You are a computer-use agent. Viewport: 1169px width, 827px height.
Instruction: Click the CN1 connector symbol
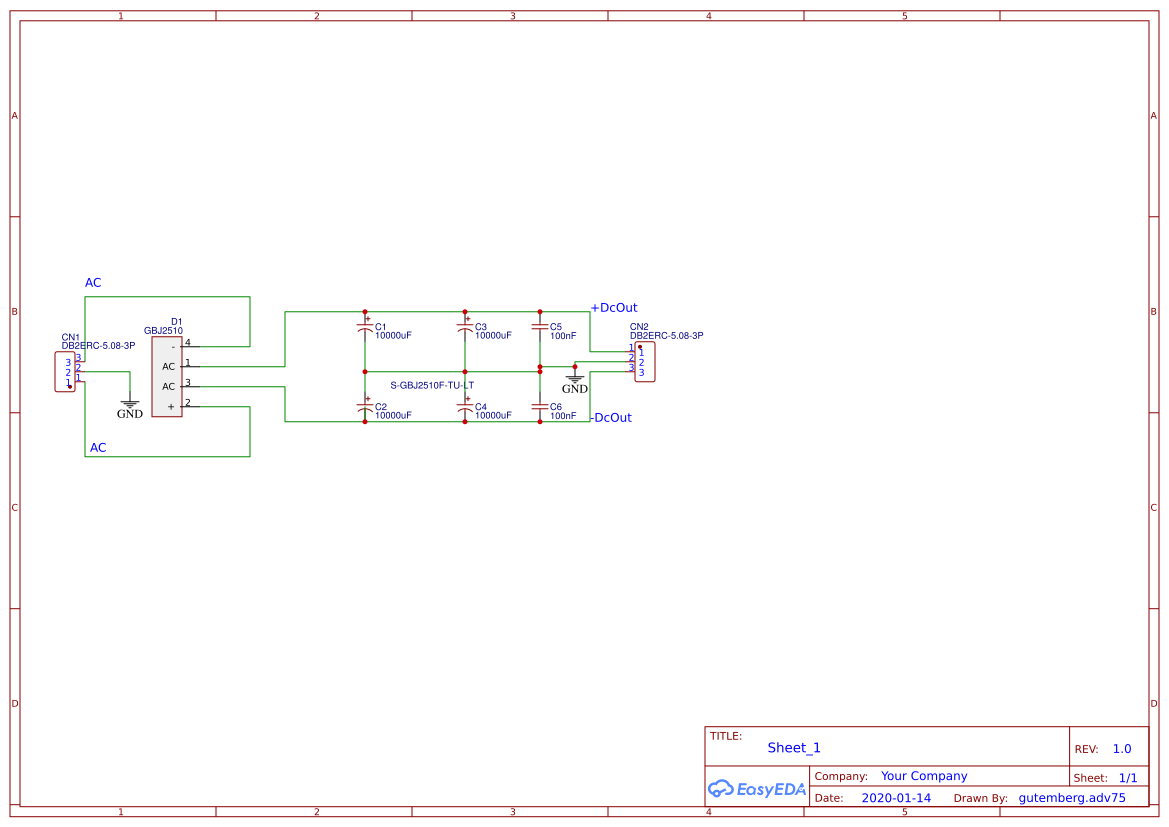[x=65, y=371]
